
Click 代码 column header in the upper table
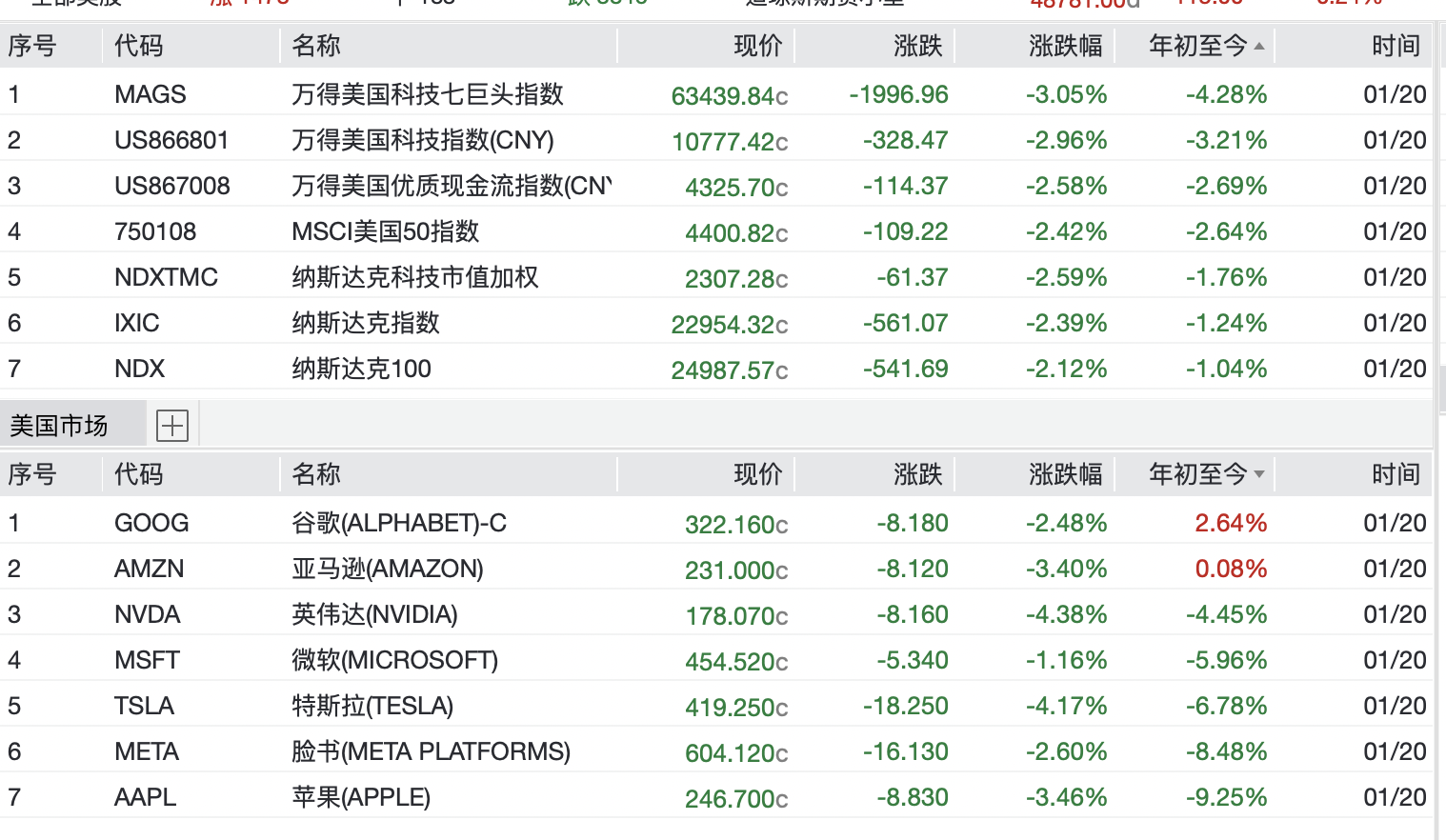tap(139, 46)
